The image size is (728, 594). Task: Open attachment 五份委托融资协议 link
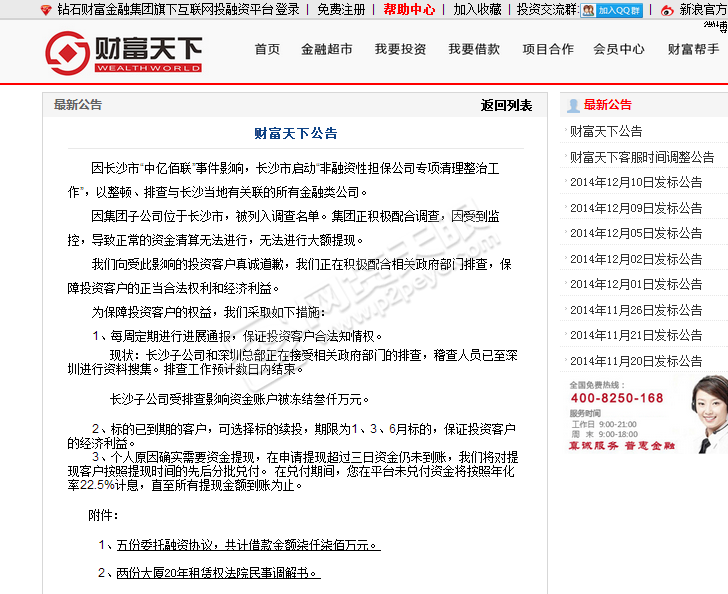248,545
